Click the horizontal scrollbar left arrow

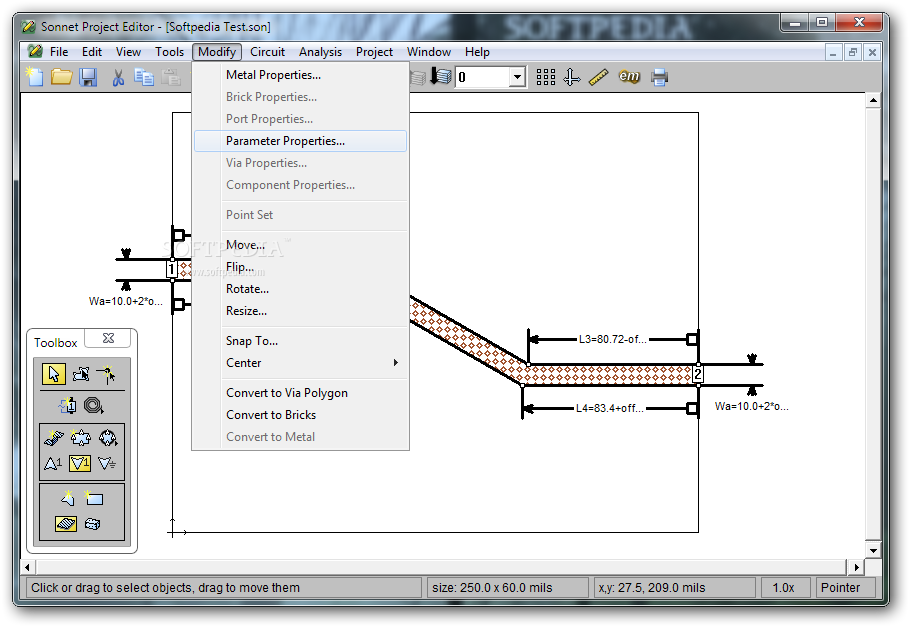[x=28, y=567]
